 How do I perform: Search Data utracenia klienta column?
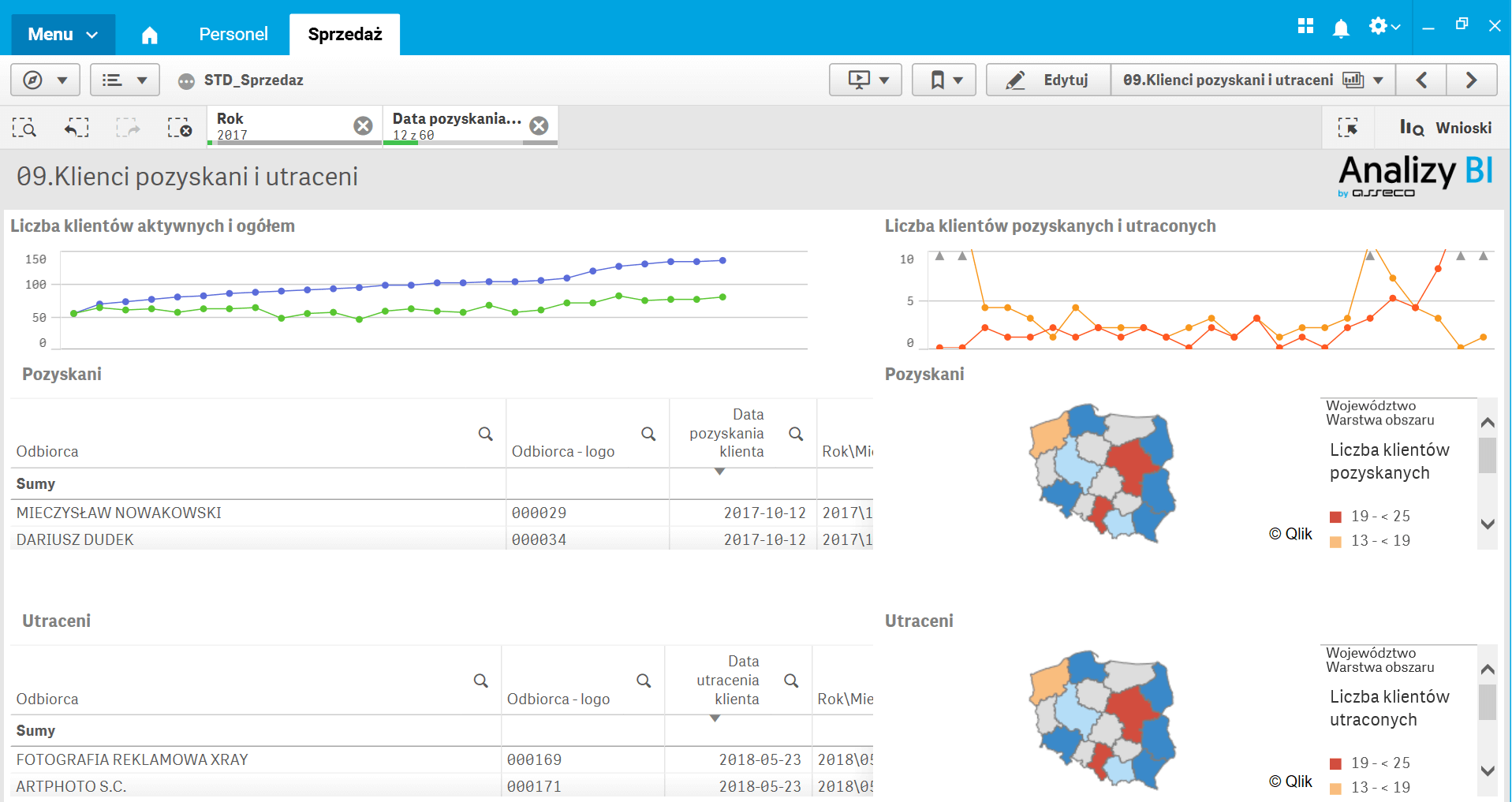click(x=791, y=681)
